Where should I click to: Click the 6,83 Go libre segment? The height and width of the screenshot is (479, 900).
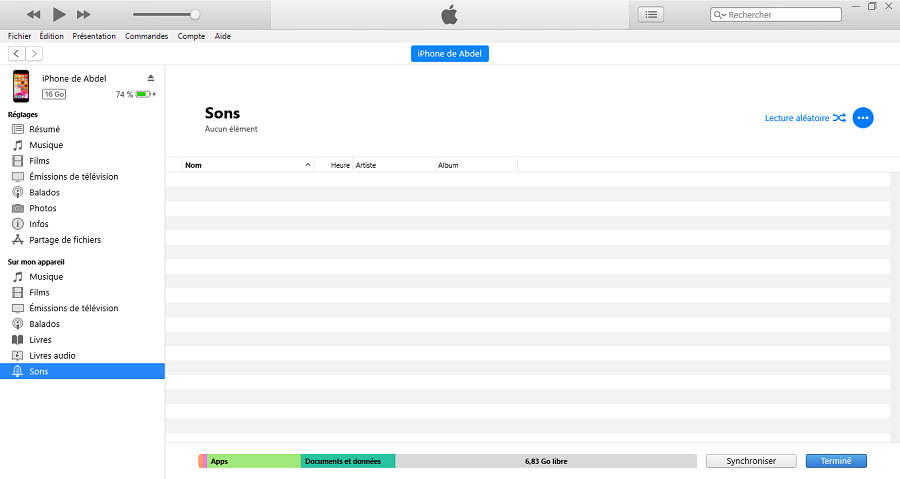pos(546,461)
